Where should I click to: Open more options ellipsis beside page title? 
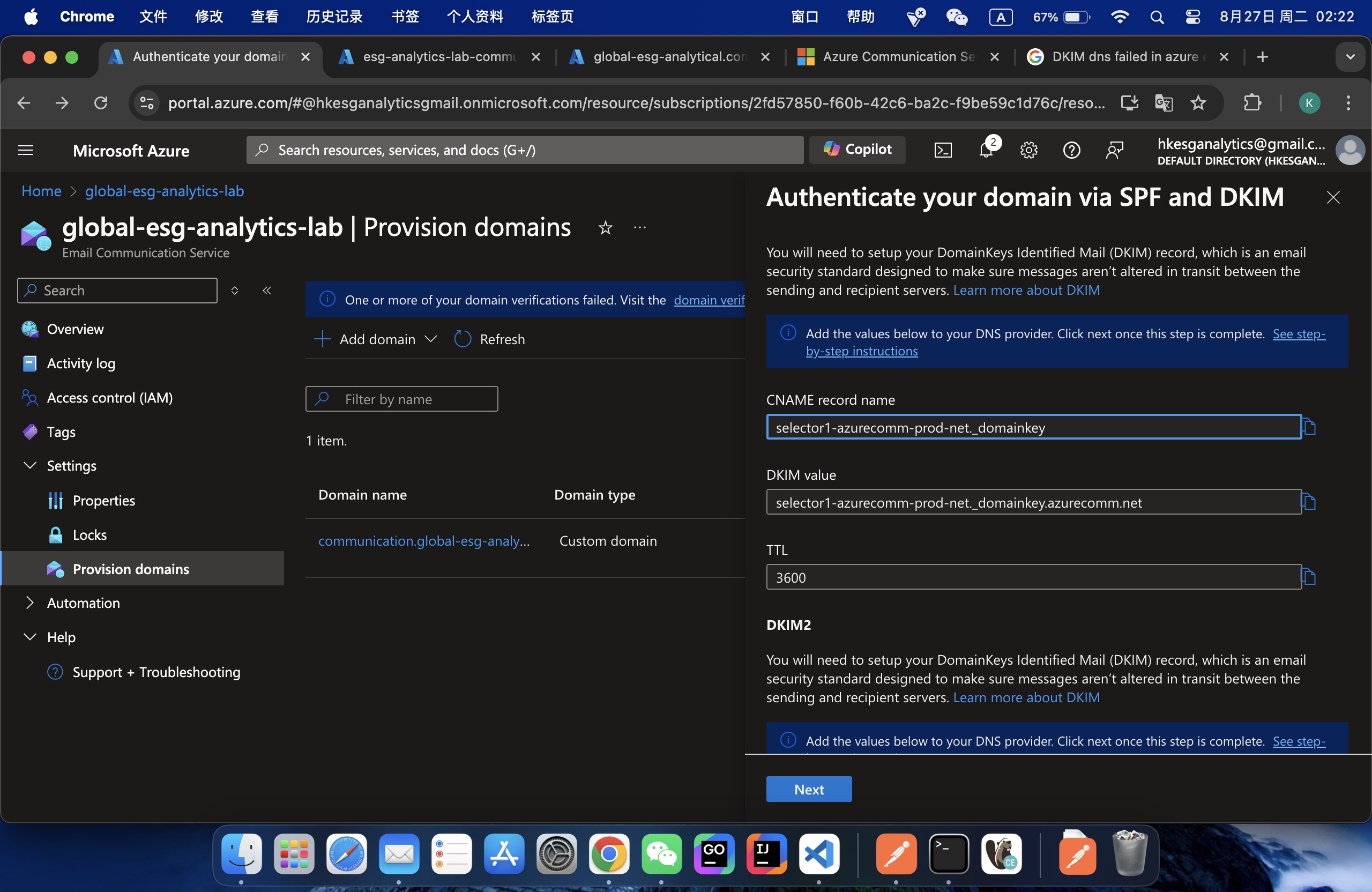(640, 228)
